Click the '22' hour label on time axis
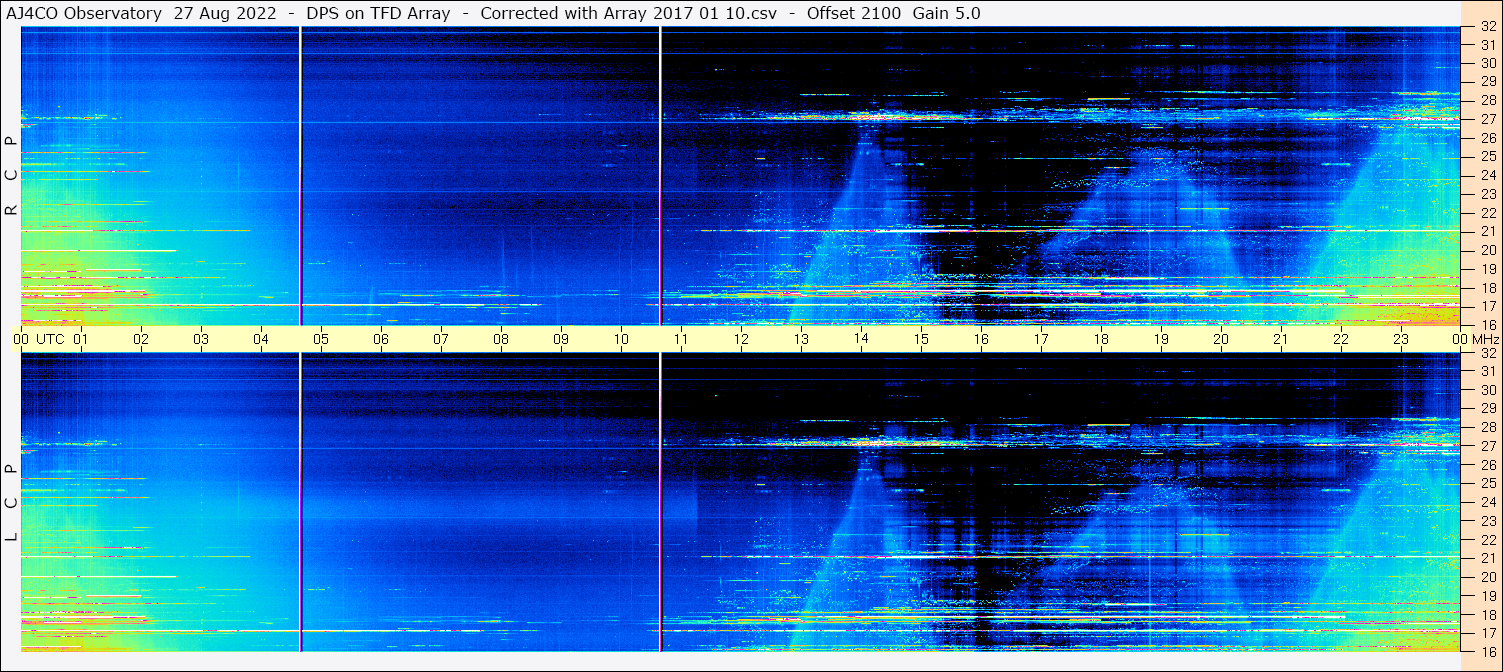Screen dimensions: 1503x672 (x=1341, y=339)
